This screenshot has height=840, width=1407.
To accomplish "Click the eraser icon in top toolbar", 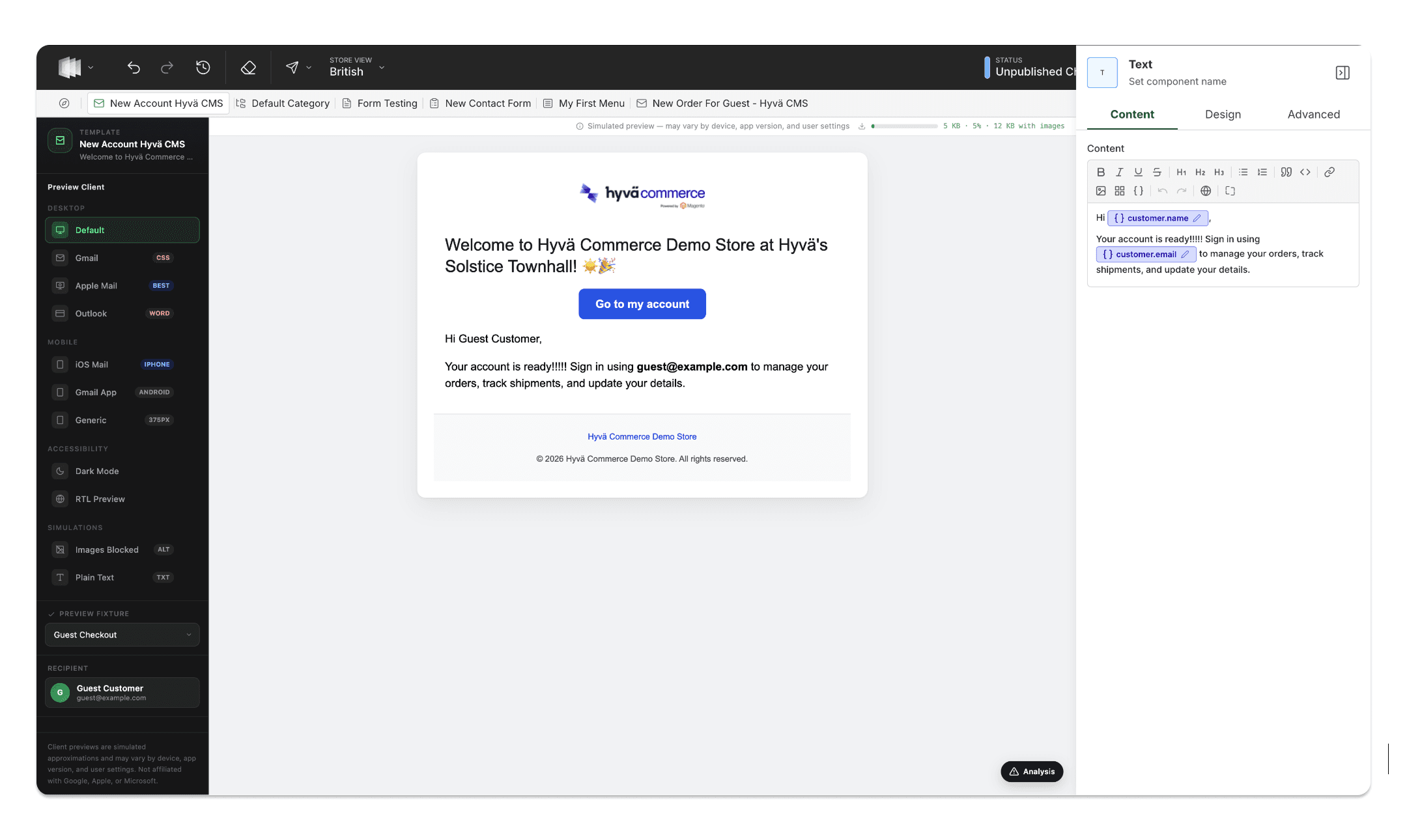I will [x=248, y=68].
